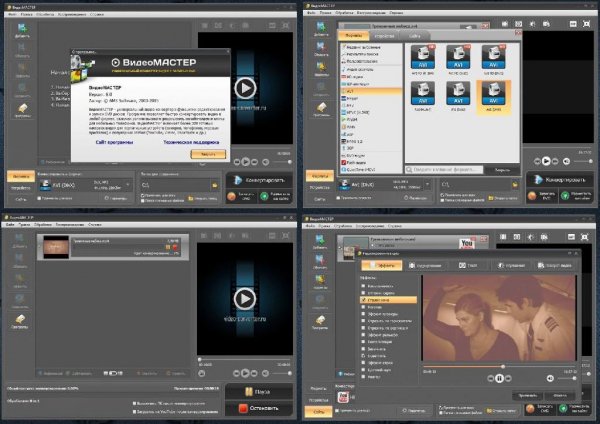The height and width of the screenshot is (424, 600).
Task: Check the Отразить по горизонтали effect checkbox
Action: (364, 321)
